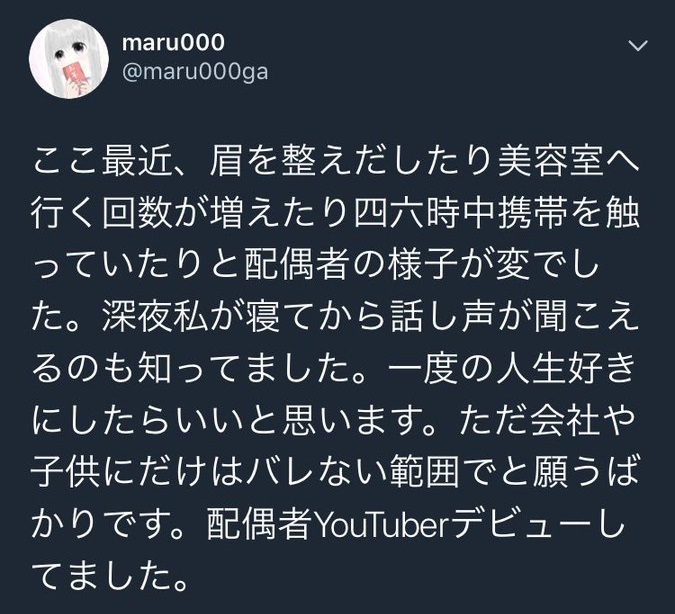The width and height of the screenshot is (675, 614).
Task: Click the final line てました。
Action: (x=111, y=576)
